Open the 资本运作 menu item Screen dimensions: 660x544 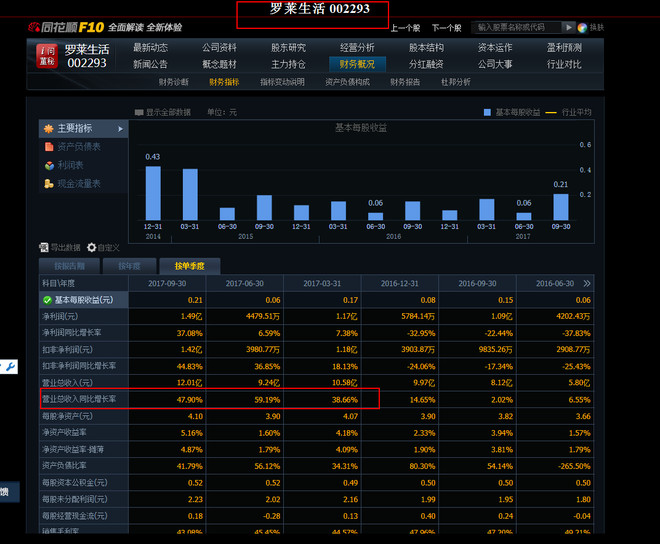point(495,48)
